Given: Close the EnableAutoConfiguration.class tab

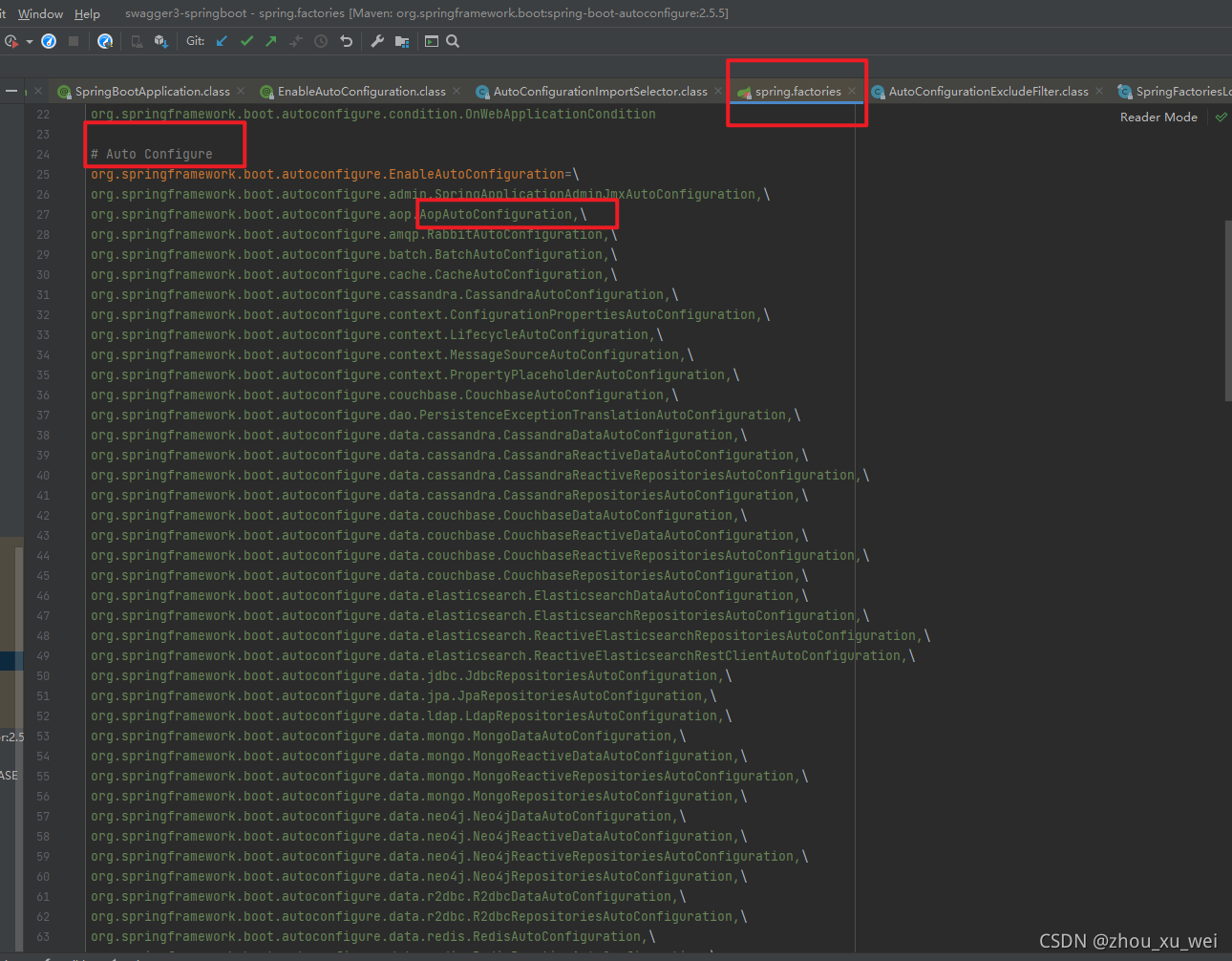Looking at the screenshot, I should (457, 92).
